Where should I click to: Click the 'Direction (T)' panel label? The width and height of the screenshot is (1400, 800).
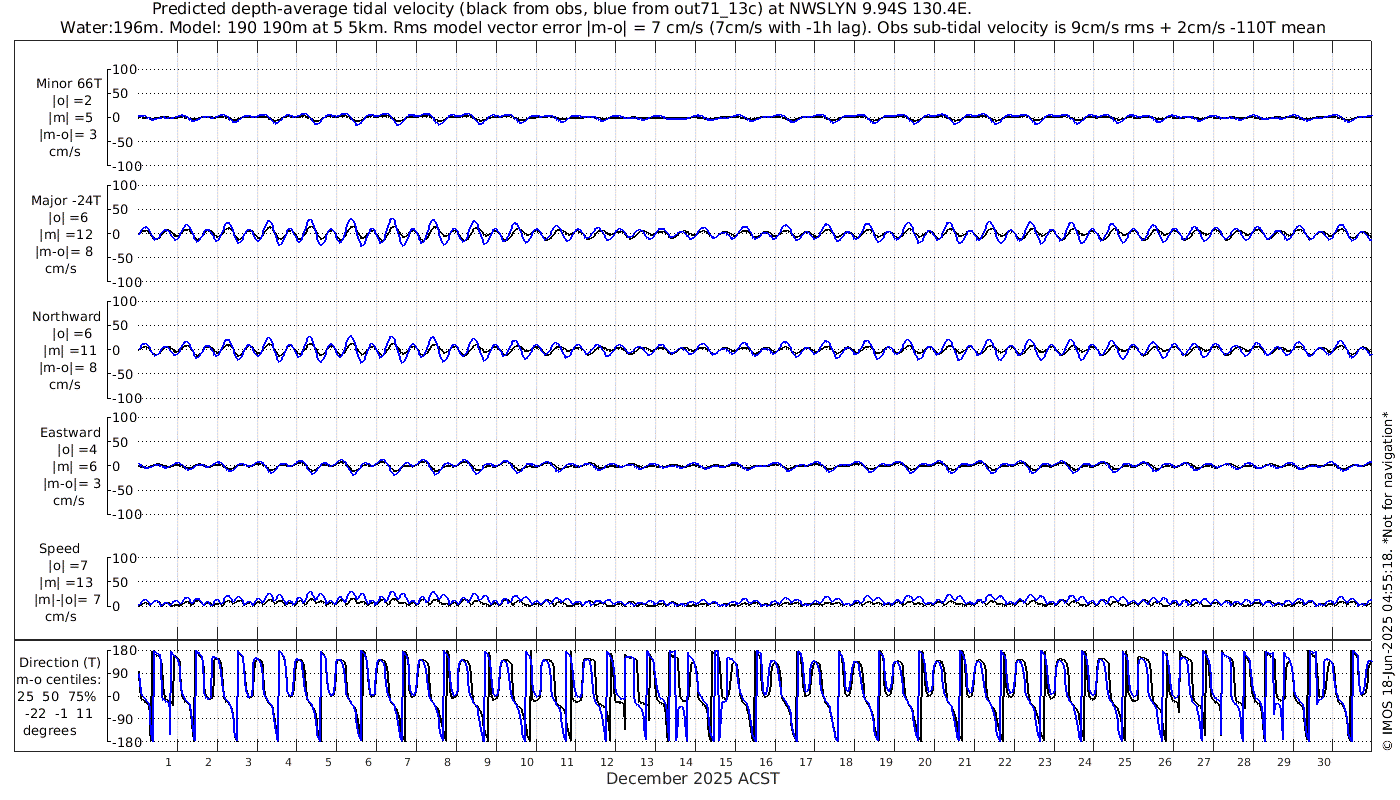pyautogui.click(x=61, y=662)
